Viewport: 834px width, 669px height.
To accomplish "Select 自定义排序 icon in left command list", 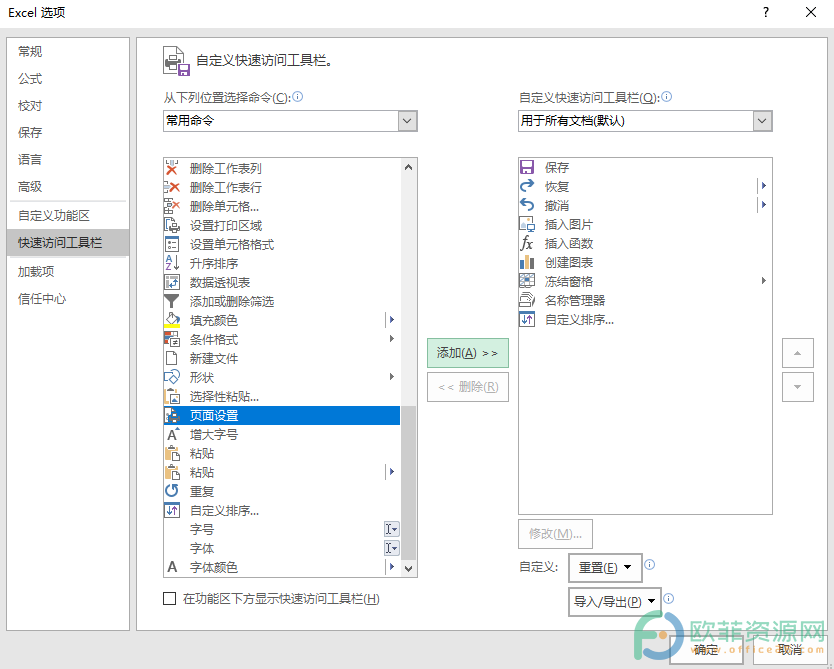I will pos(172,511).
